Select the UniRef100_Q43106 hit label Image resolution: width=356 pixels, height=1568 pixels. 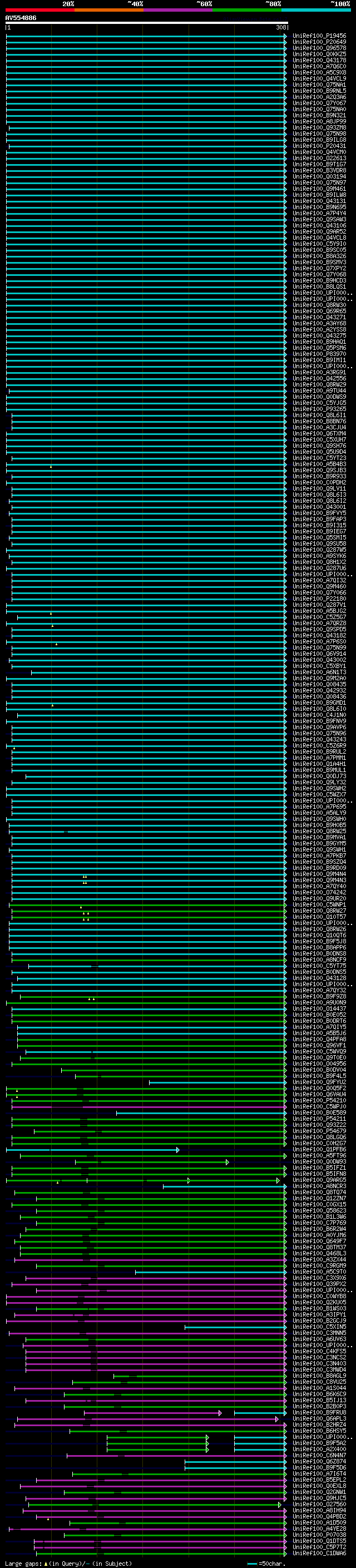[x=319, y=226]
